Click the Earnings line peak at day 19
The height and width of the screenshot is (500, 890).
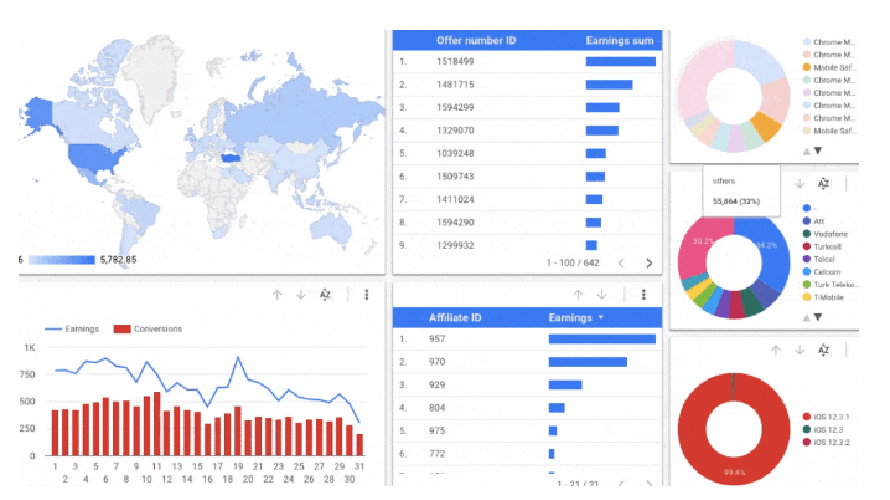coord(238,359)
